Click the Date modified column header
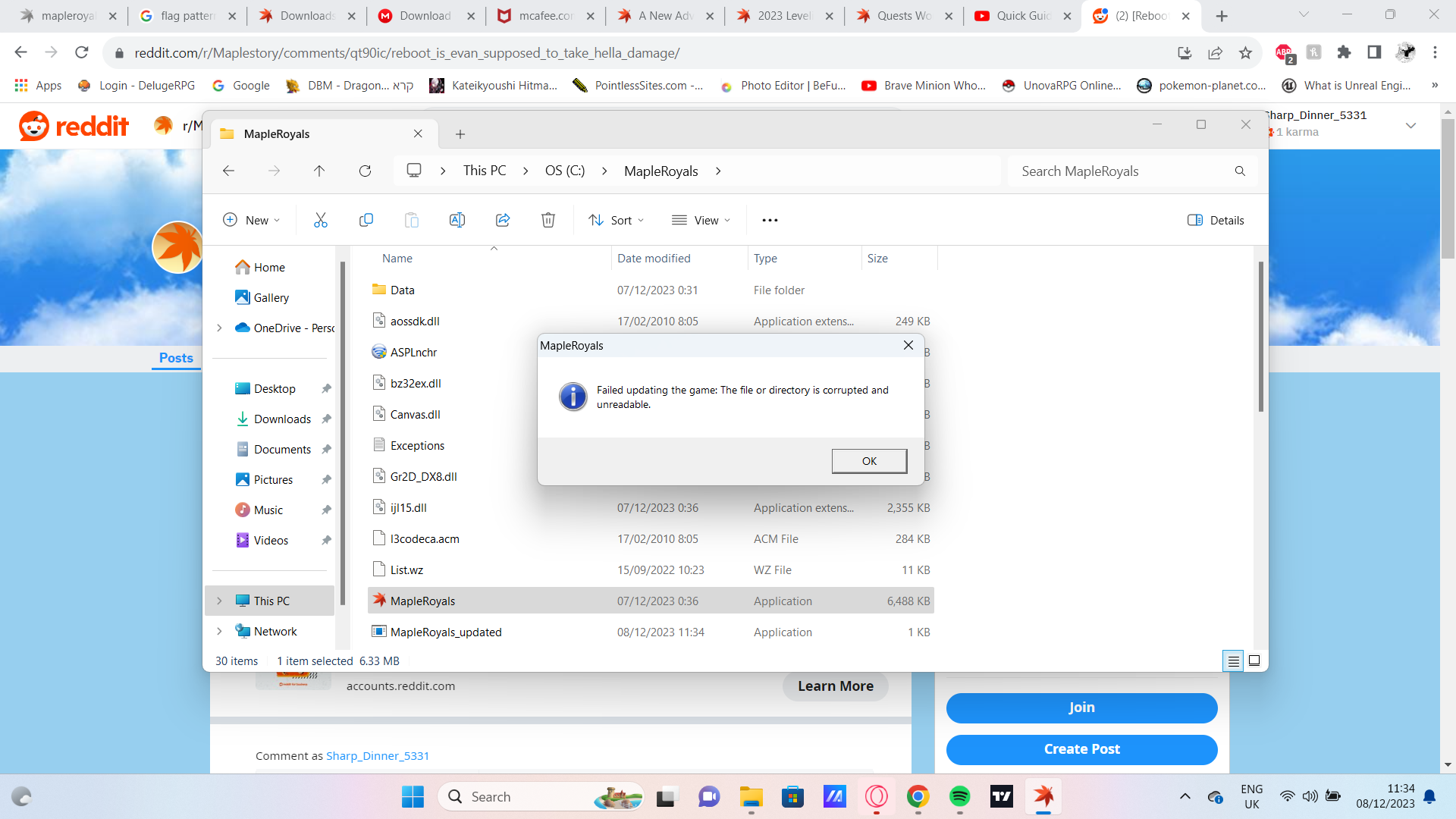This screenshot has height=819, width=1456. click(654, 258)
